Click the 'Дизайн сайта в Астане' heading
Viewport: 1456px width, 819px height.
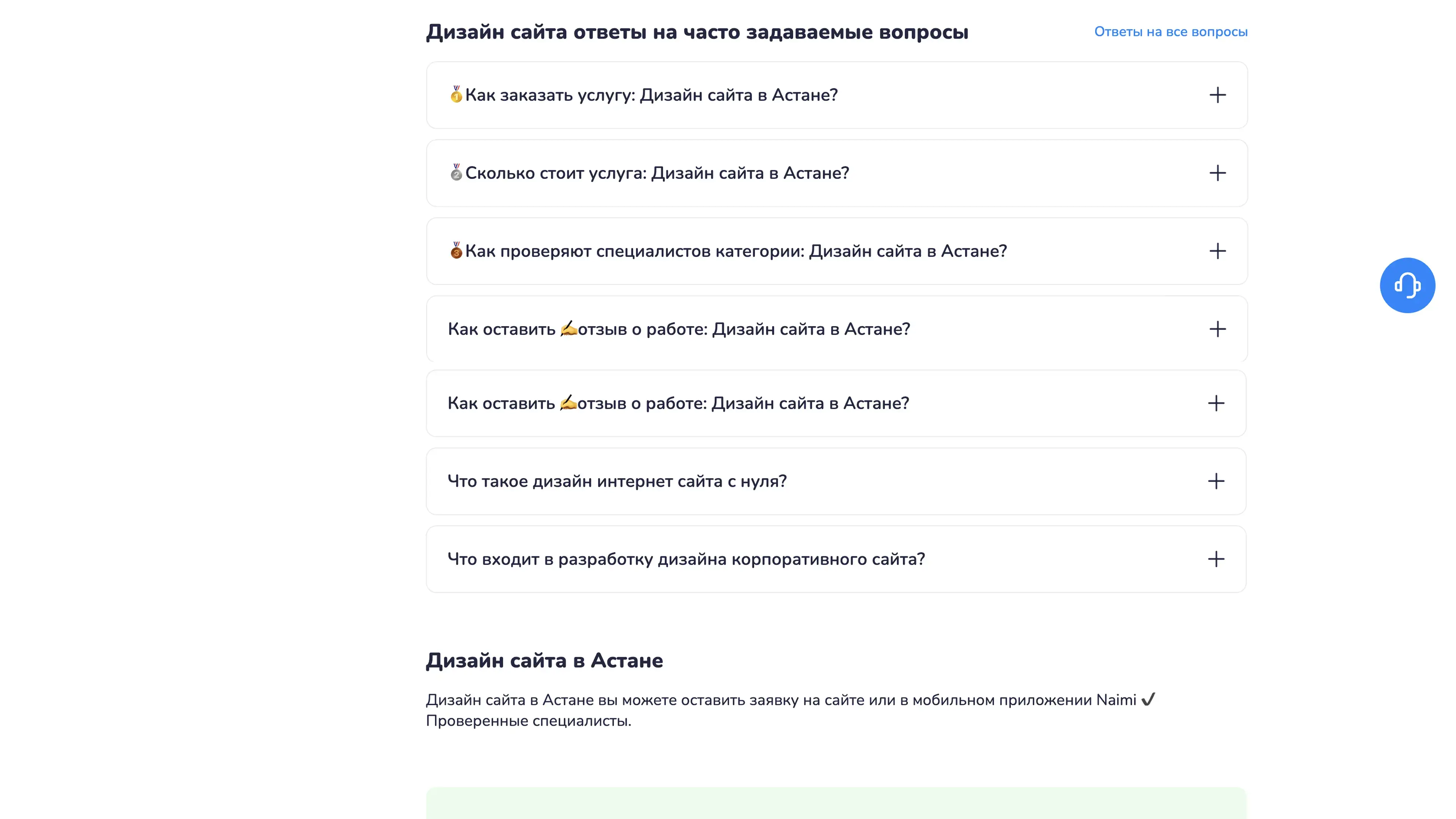[544, 660]
